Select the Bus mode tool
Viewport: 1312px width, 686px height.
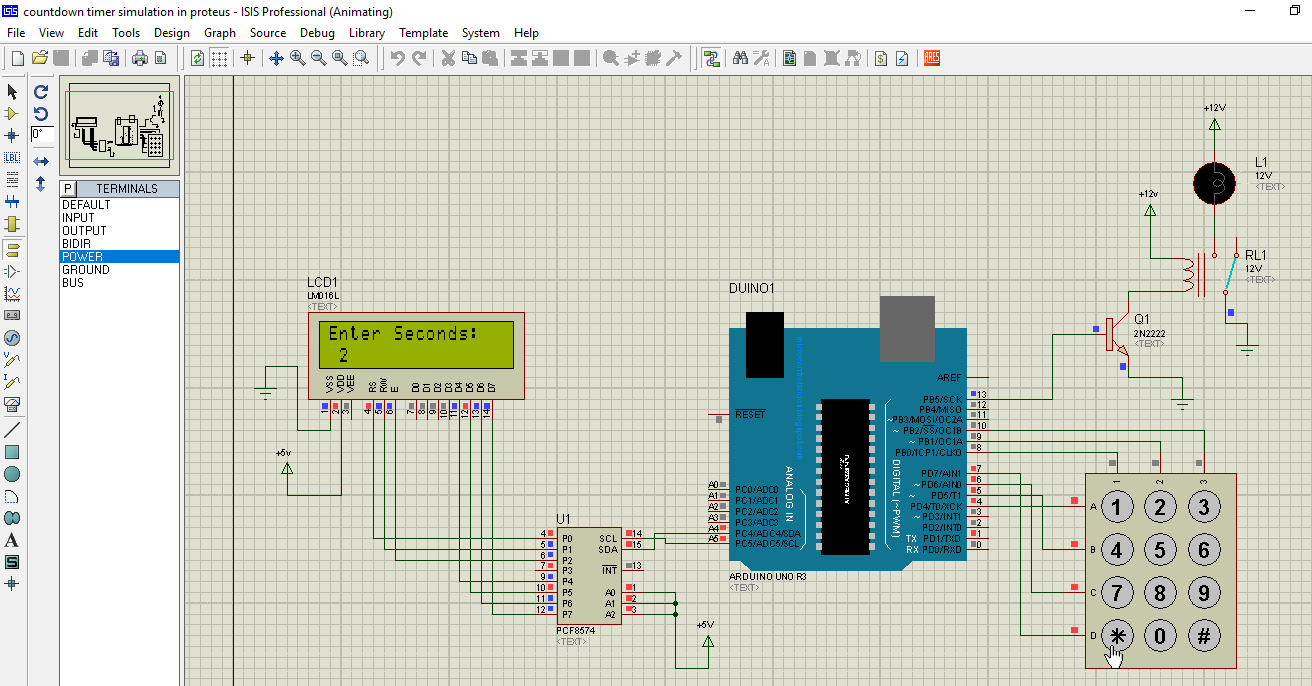tap(11, 203)
